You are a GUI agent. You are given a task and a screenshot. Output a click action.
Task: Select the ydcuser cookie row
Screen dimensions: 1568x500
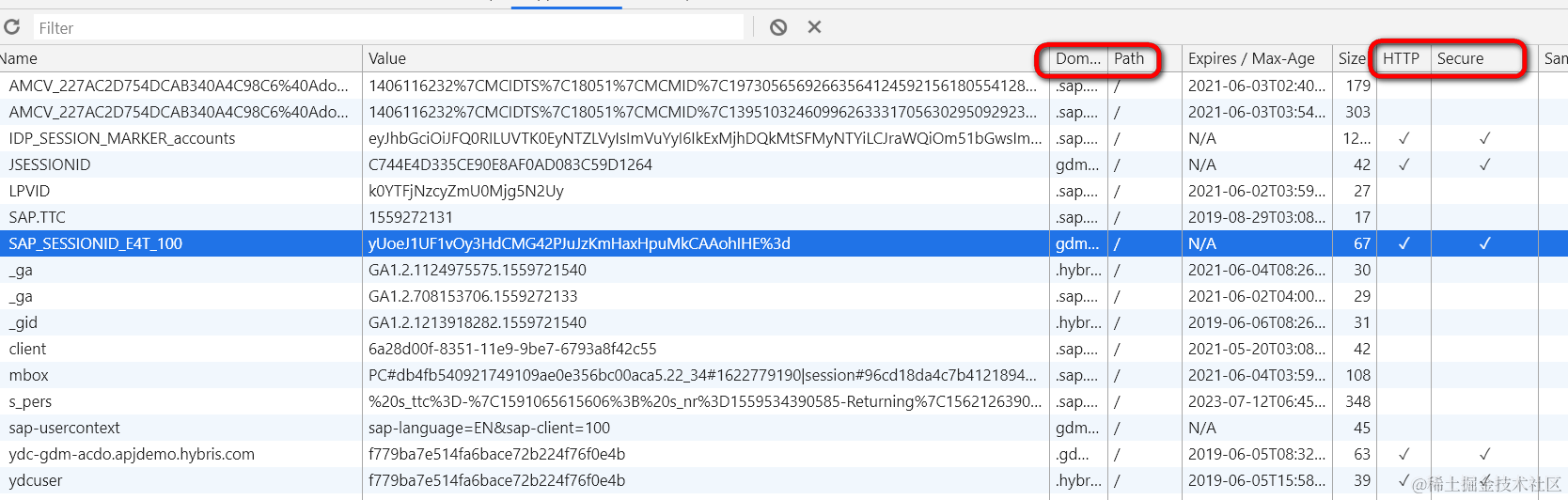point(784,480)
